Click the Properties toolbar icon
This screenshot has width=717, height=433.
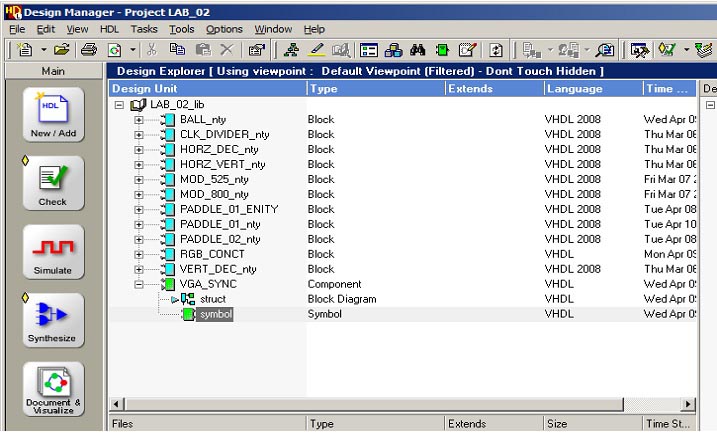point(257,49)
